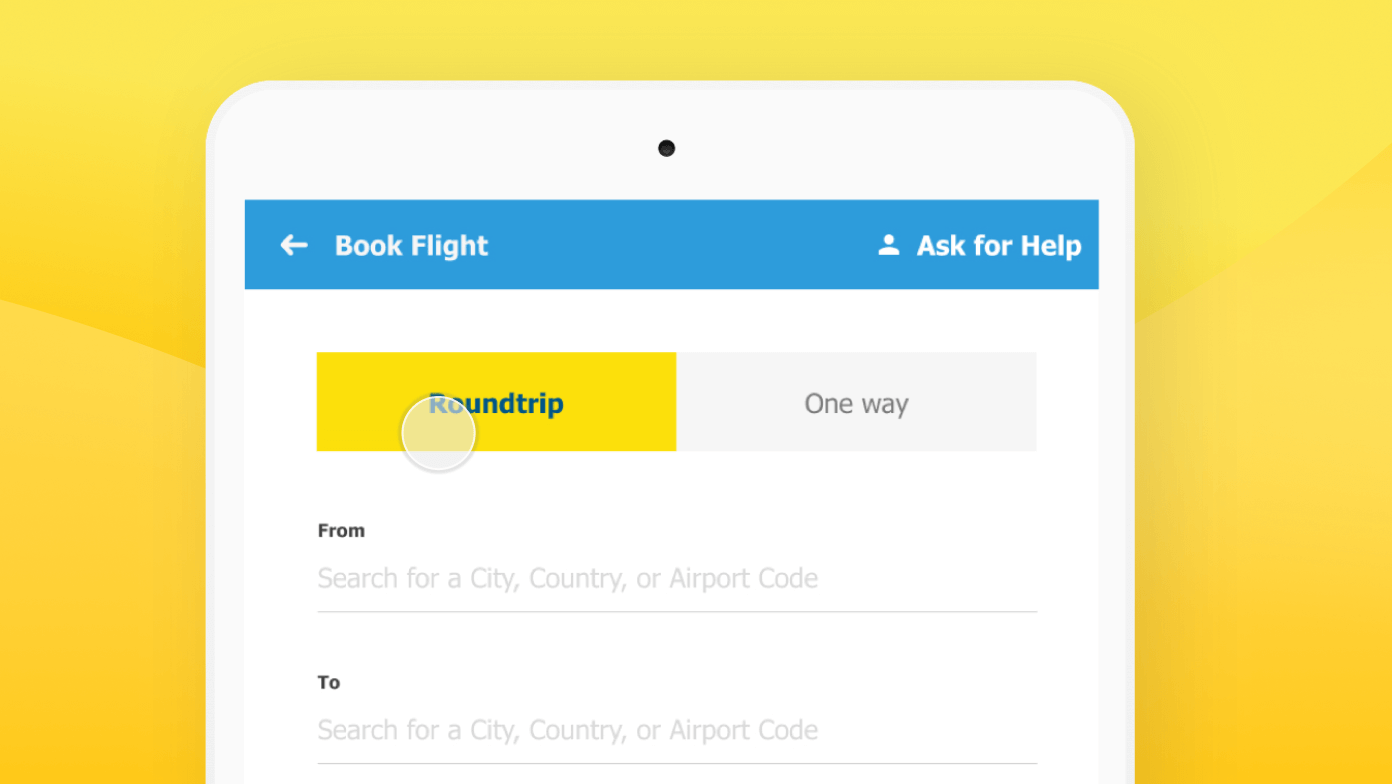Click the user silhouette icon in the top bar
Viewport: 1392px width, 784px height.
click(888, 243)
